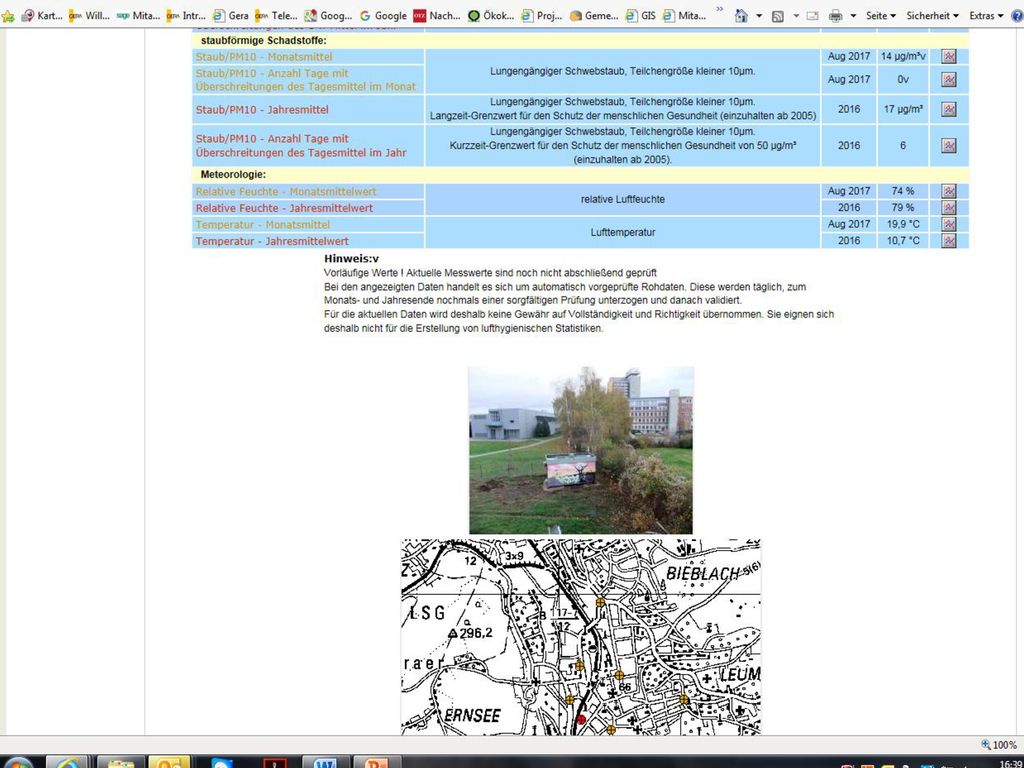Click the 'Staub/PM10 - Monatsmittel' link
The height and width of the screenshot is (768, 1024).
click(264, 57)
